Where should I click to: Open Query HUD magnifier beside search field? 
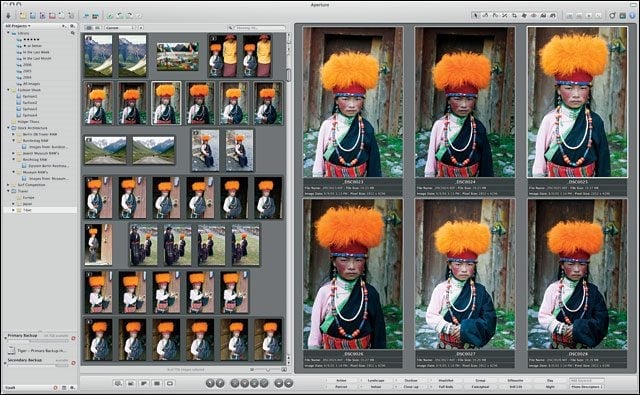click(x=231, y=28)
